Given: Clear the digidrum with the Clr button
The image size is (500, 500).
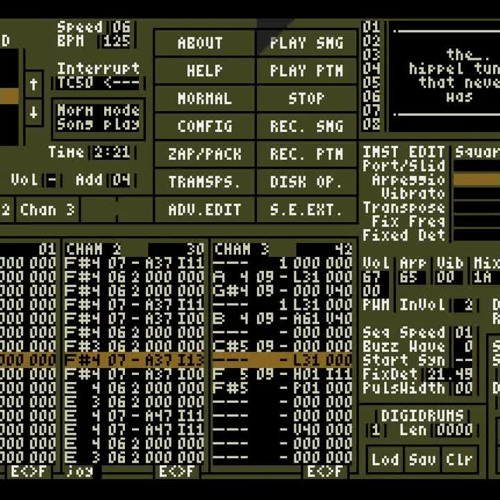Looking at the screenshot, I should [x=459, y=460].
